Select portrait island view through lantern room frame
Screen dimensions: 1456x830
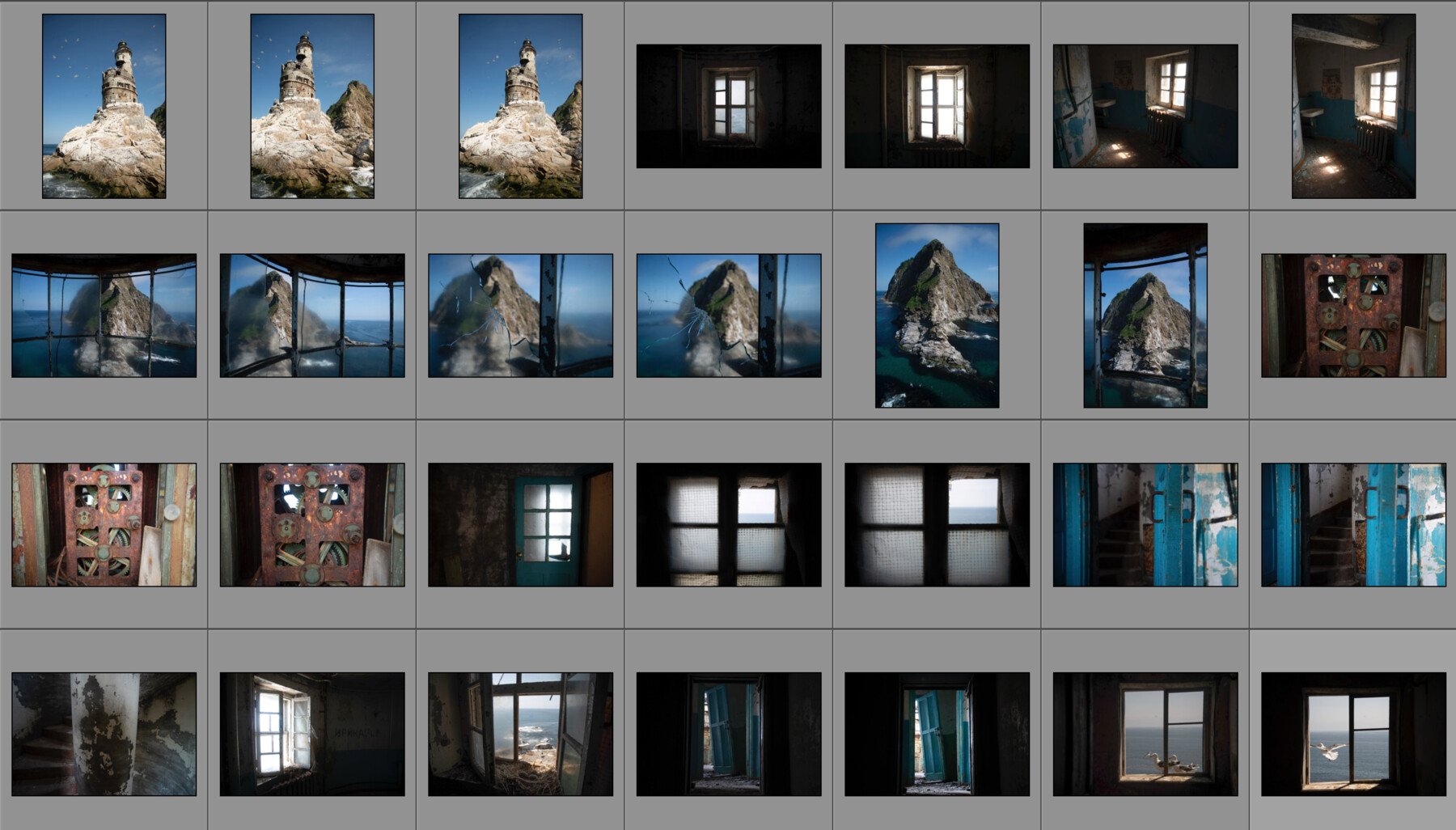[1145, 315]
